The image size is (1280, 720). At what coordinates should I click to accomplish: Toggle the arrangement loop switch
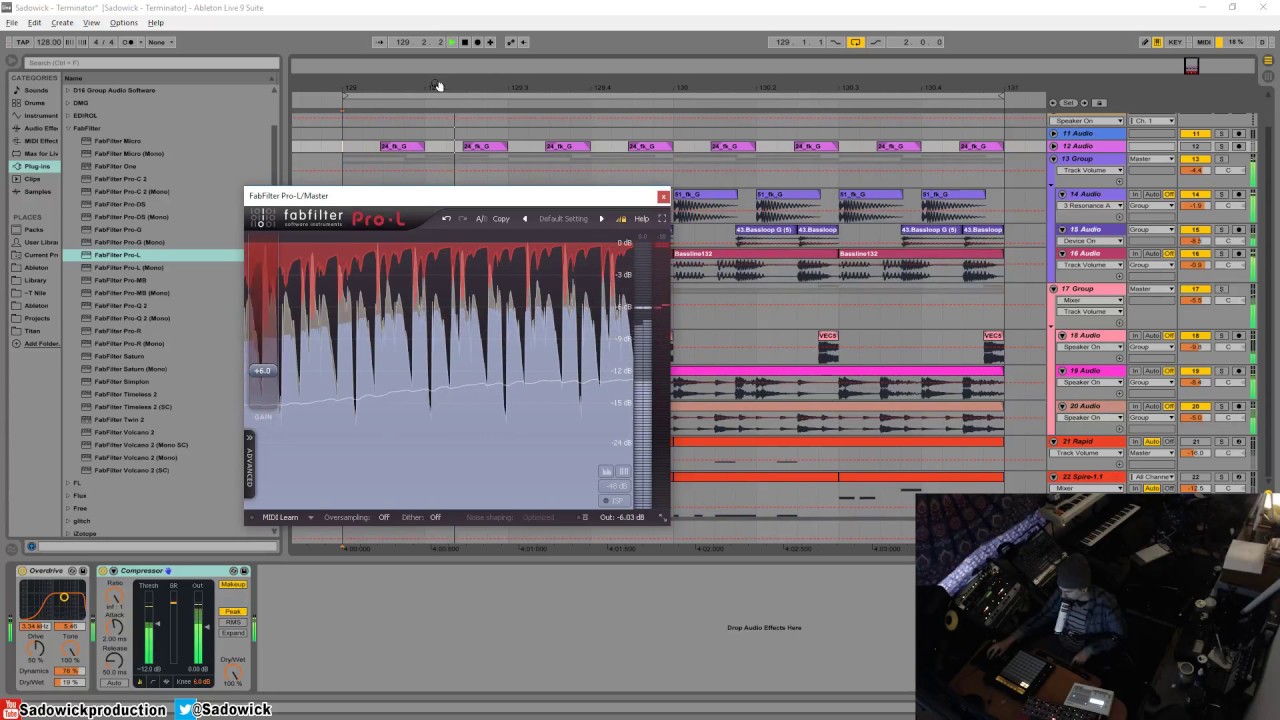coord(855,42)
